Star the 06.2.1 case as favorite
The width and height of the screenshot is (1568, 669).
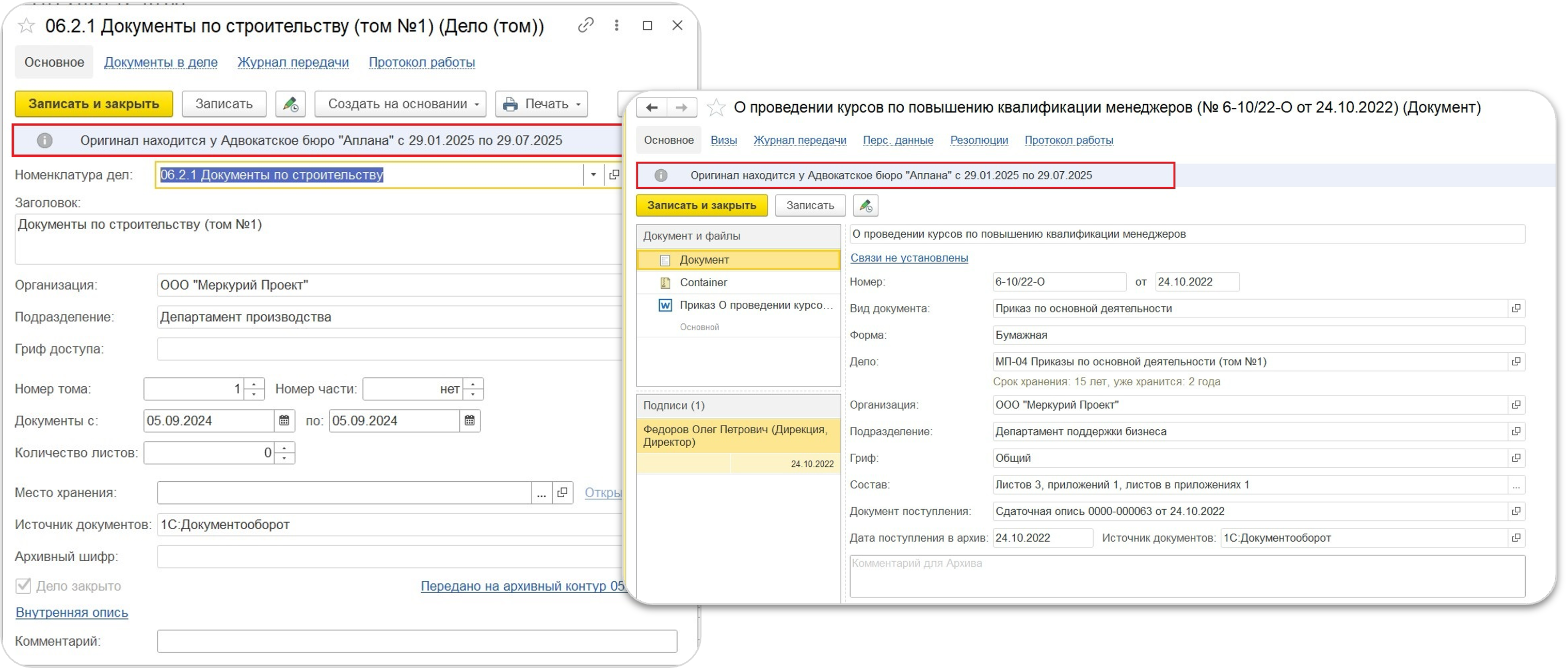pos(26,26)
